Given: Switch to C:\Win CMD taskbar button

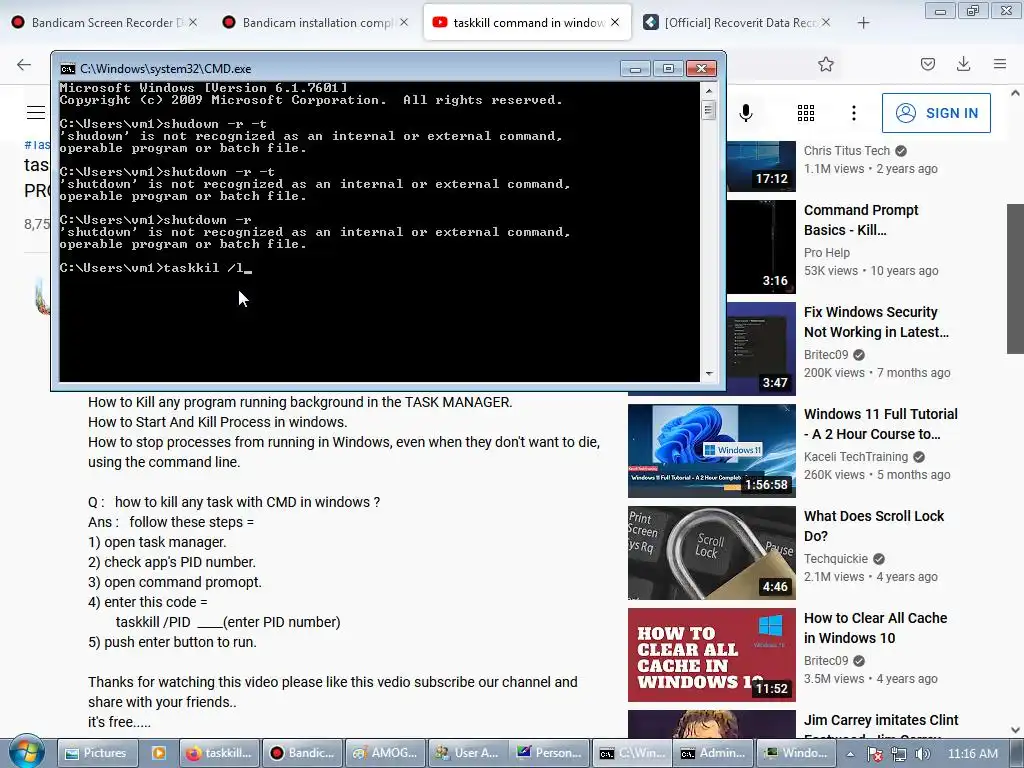Looking at the screenshot, I should (x=633, y=753).
